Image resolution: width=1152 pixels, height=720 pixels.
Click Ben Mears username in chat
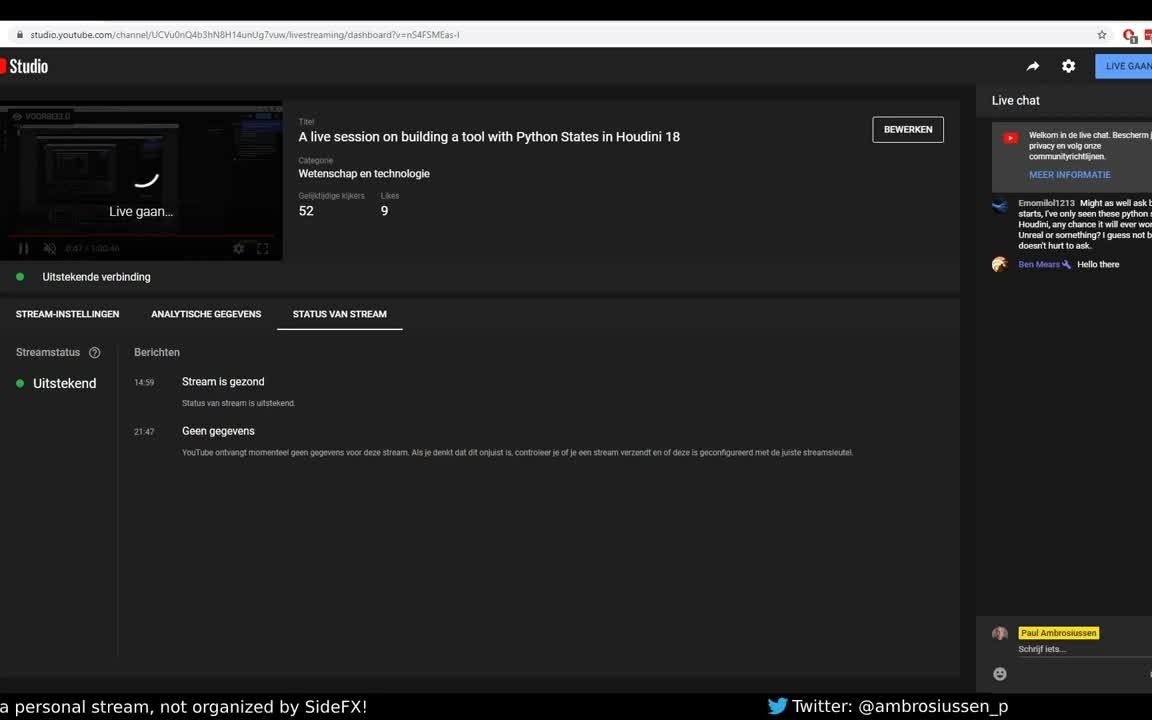coord(1039,264)
